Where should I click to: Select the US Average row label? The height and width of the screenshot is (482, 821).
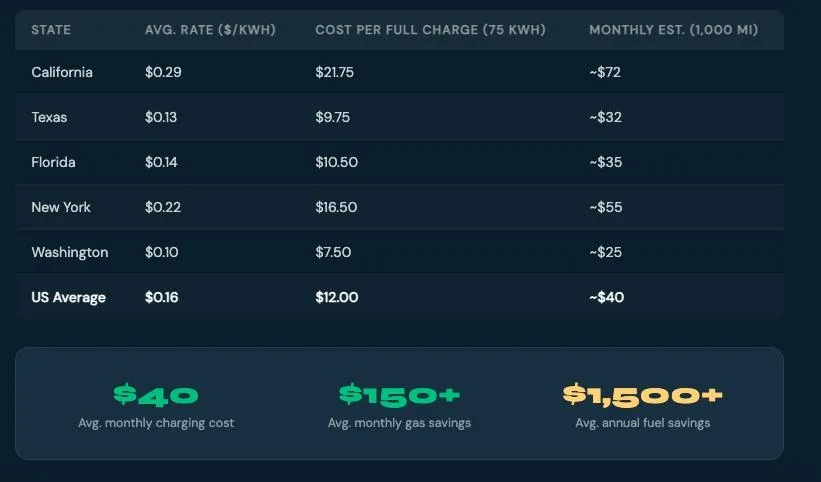click(x=69, y=297)
